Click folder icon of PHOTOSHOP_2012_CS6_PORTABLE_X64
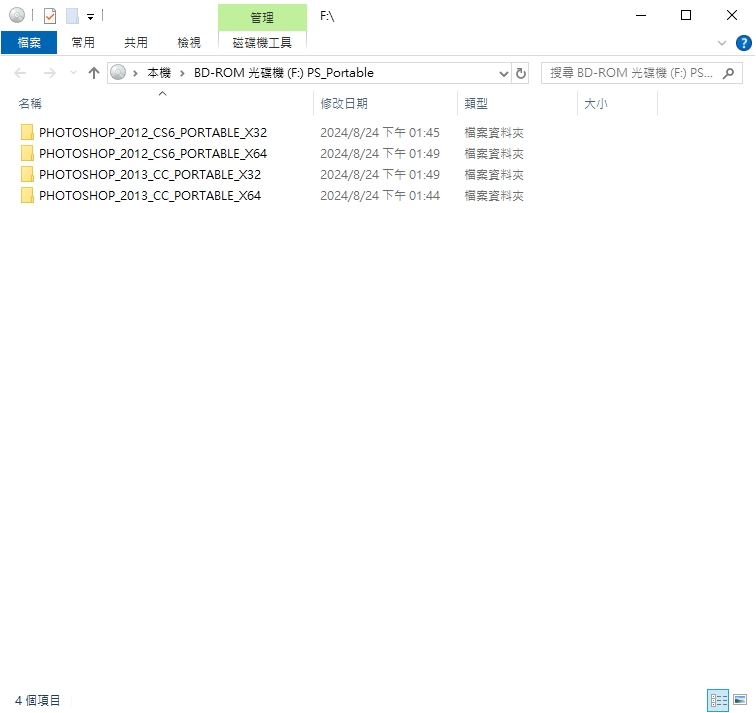 27,153
